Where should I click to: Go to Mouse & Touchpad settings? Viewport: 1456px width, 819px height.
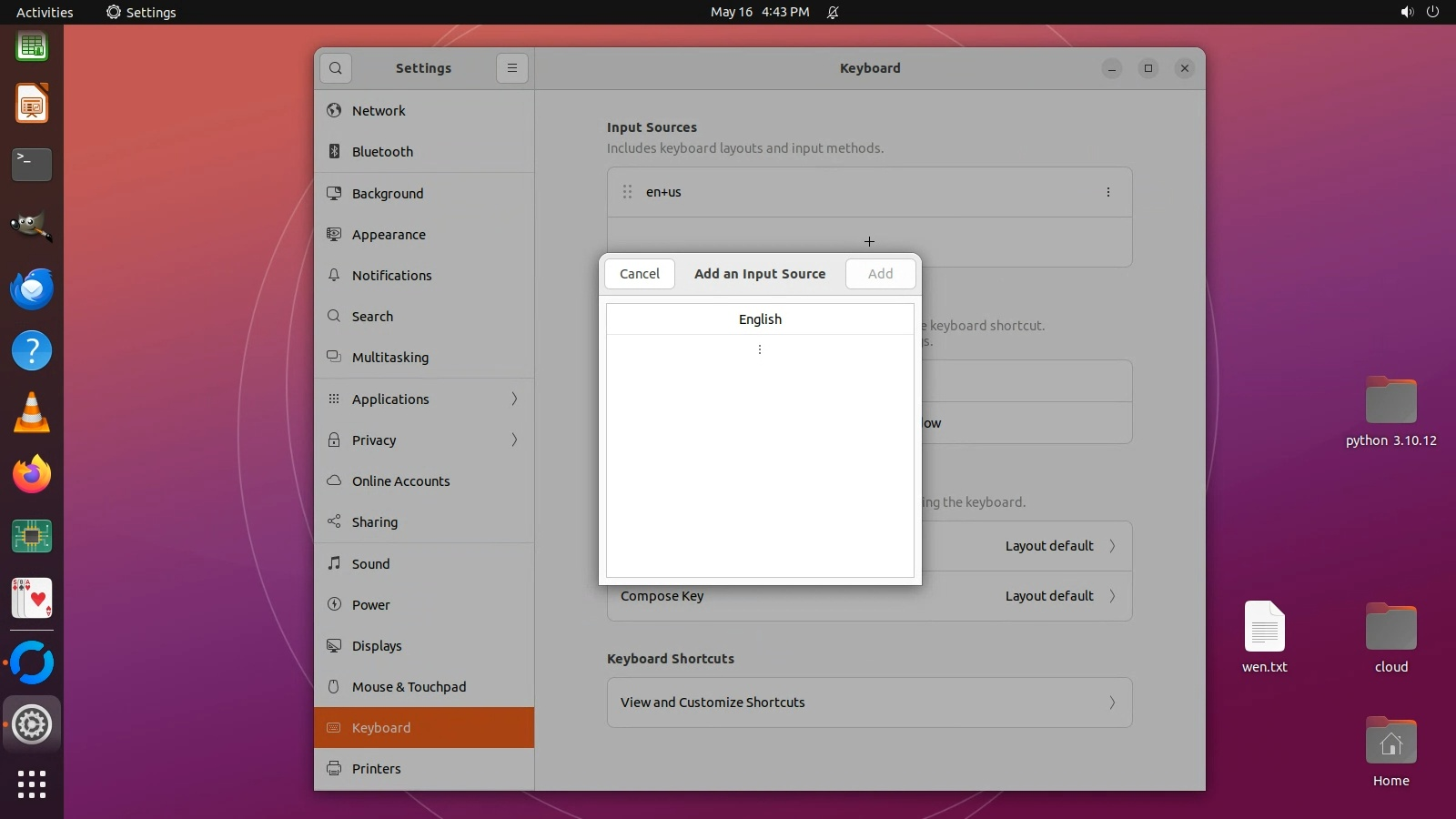pyautogui.click(x=409, y=687)
